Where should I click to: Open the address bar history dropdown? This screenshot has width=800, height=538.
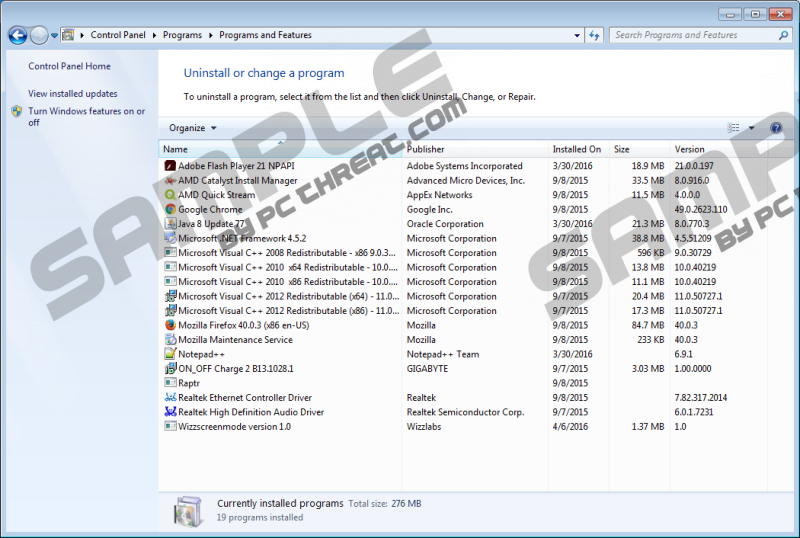pyautogui.click(x=577, y=35)
